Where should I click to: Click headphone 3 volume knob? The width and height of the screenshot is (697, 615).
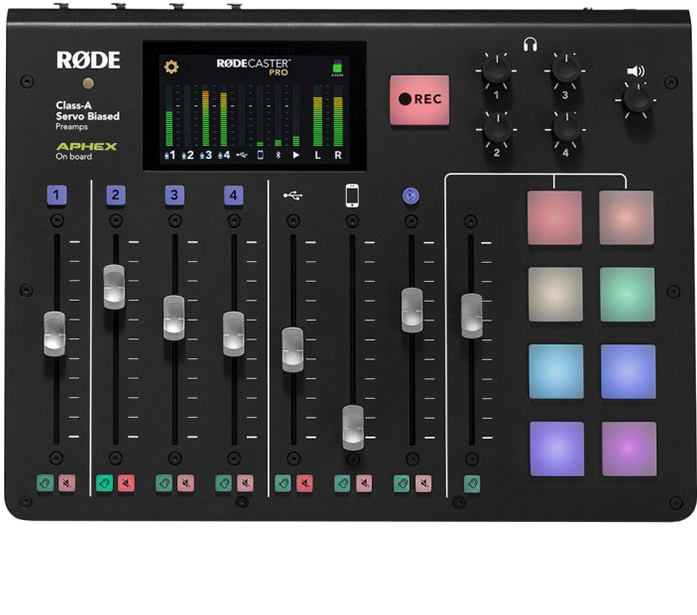(565, 70)
